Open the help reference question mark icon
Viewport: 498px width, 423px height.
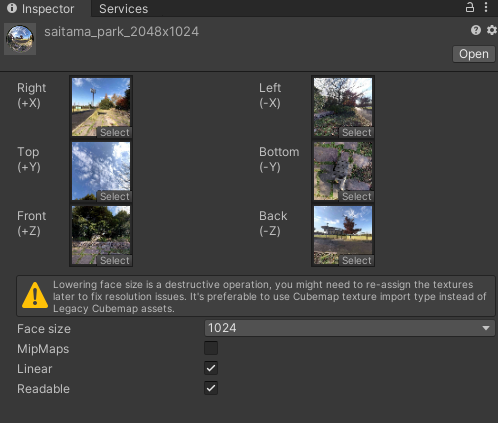(x=476, y=30)
